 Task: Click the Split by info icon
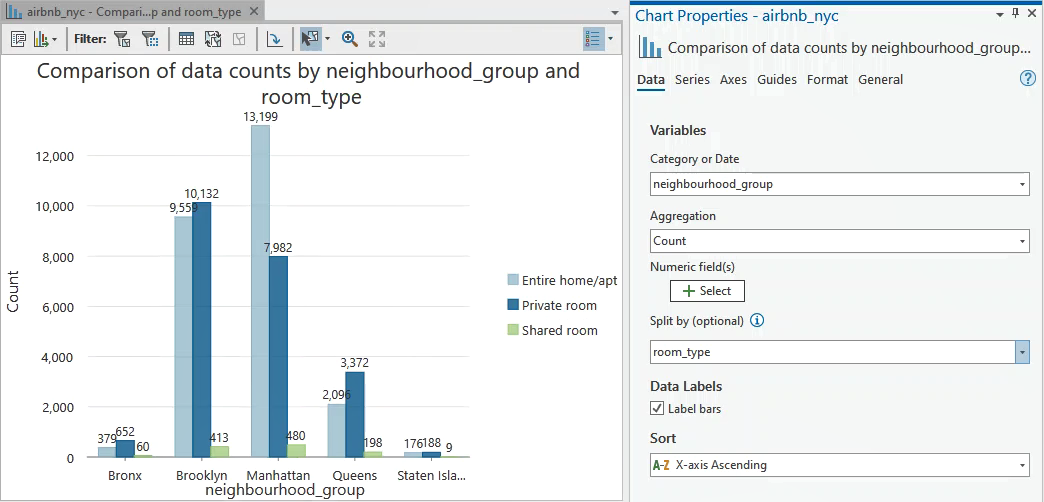coord(757,321)
